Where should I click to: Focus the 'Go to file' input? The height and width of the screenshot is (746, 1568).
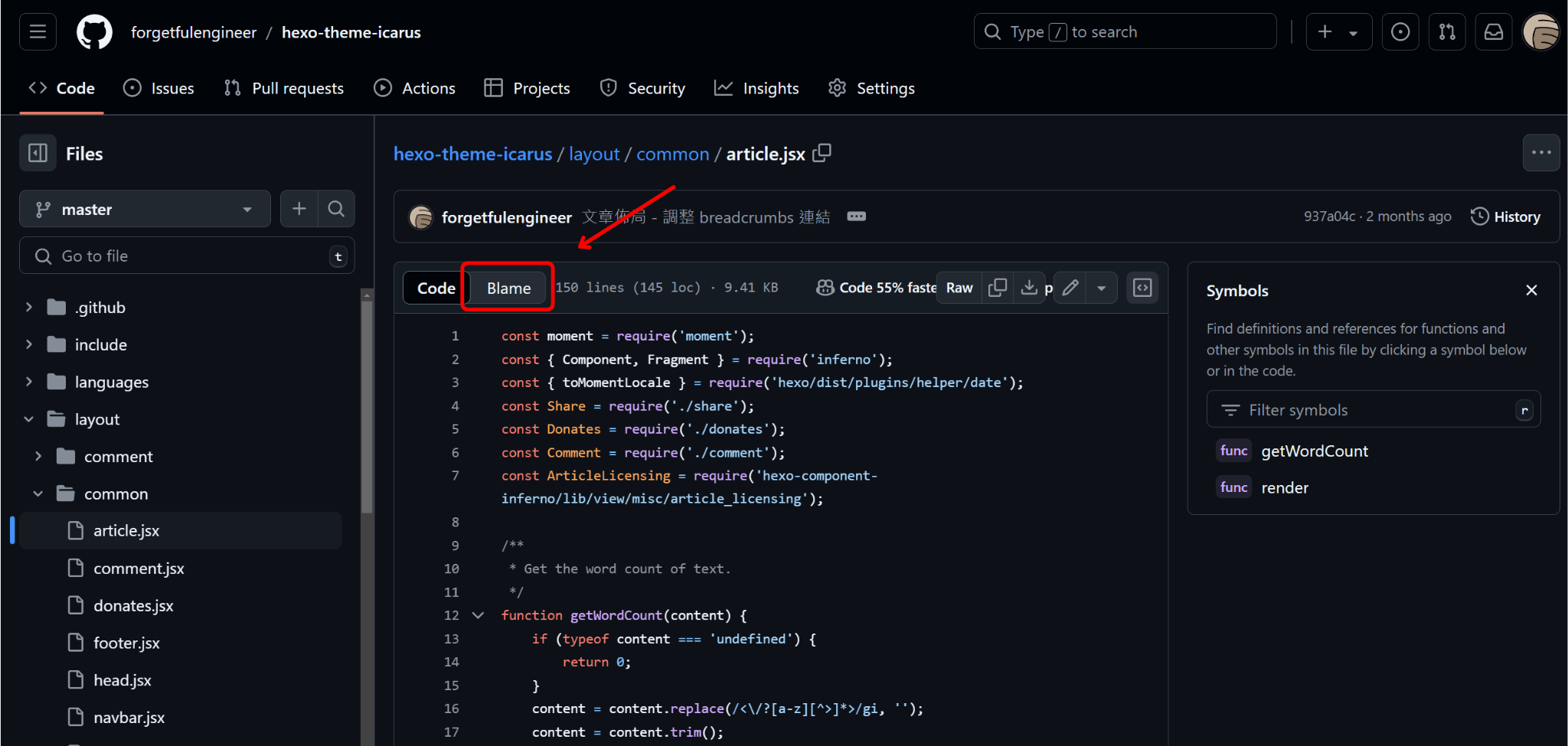point(187,256)
